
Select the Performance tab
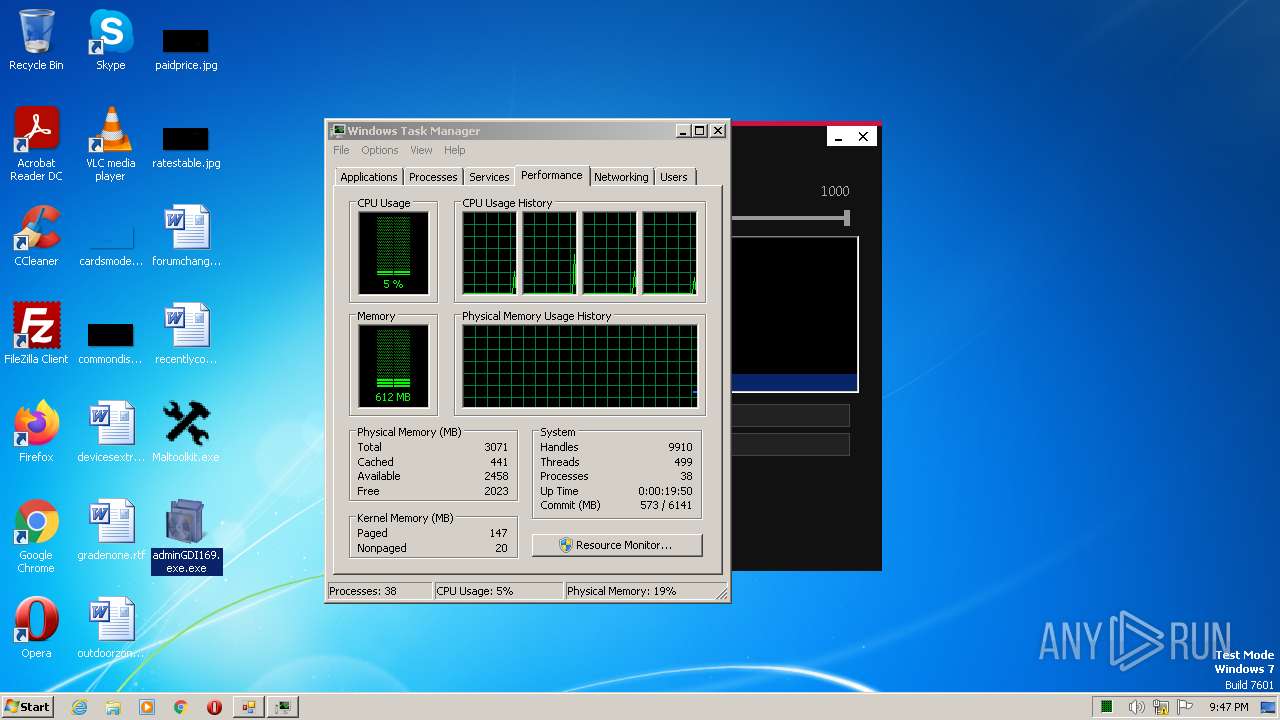551,175
